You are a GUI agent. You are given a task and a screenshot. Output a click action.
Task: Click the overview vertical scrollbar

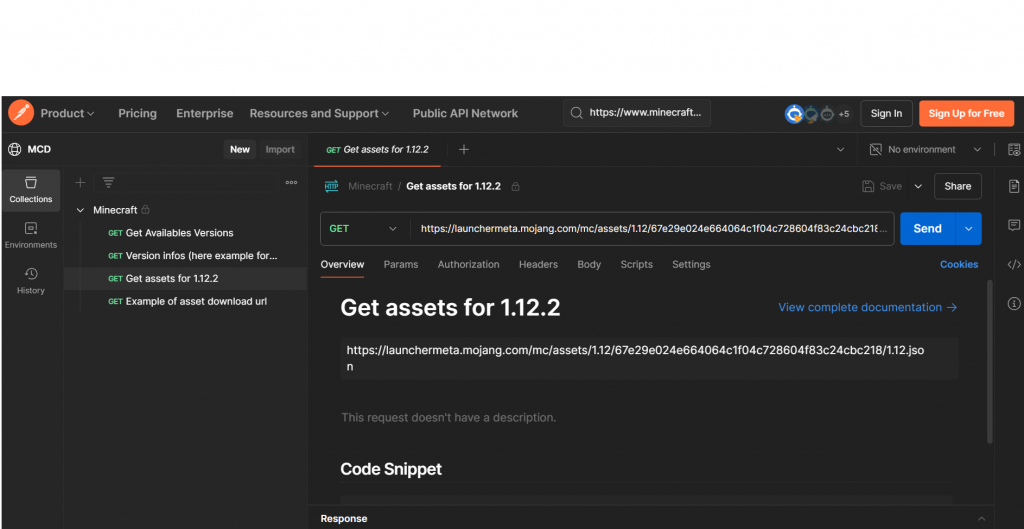pyautogui.click(x=989, y=362)
